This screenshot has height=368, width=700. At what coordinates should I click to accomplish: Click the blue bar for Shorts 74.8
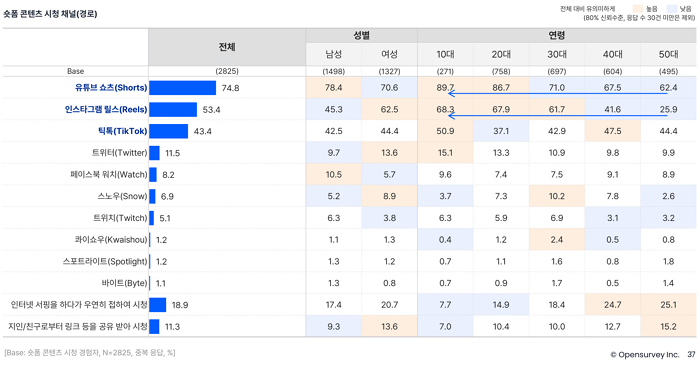point(183,88)
